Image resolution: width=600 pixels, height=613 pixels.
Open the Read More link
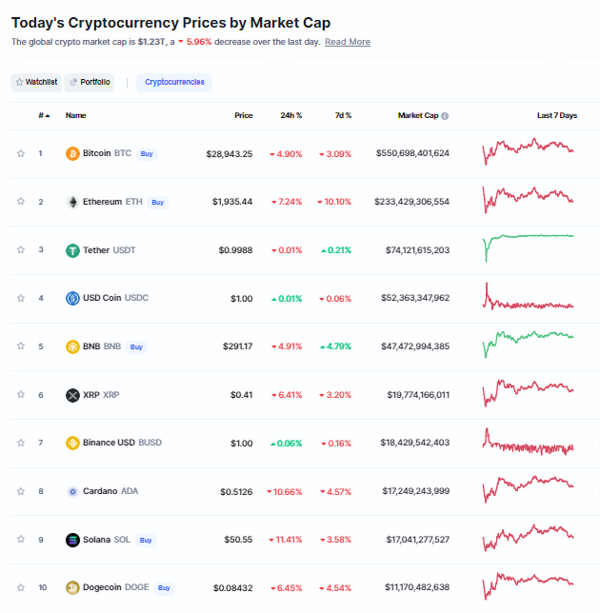(347, 42)
